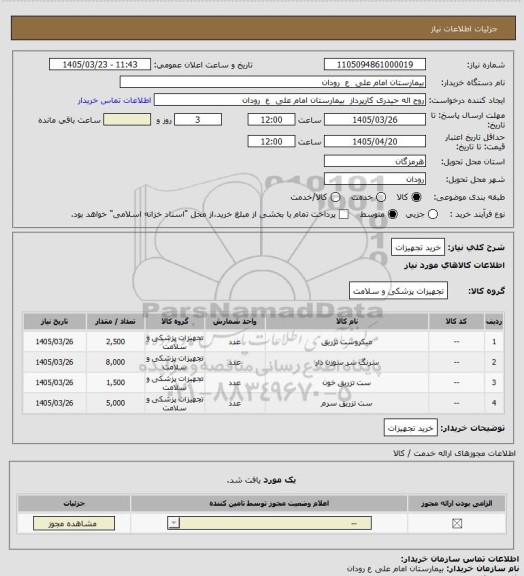This screenshot has width=524, height=576.
Task: Select the خدمت radio button
Action: 381,197
